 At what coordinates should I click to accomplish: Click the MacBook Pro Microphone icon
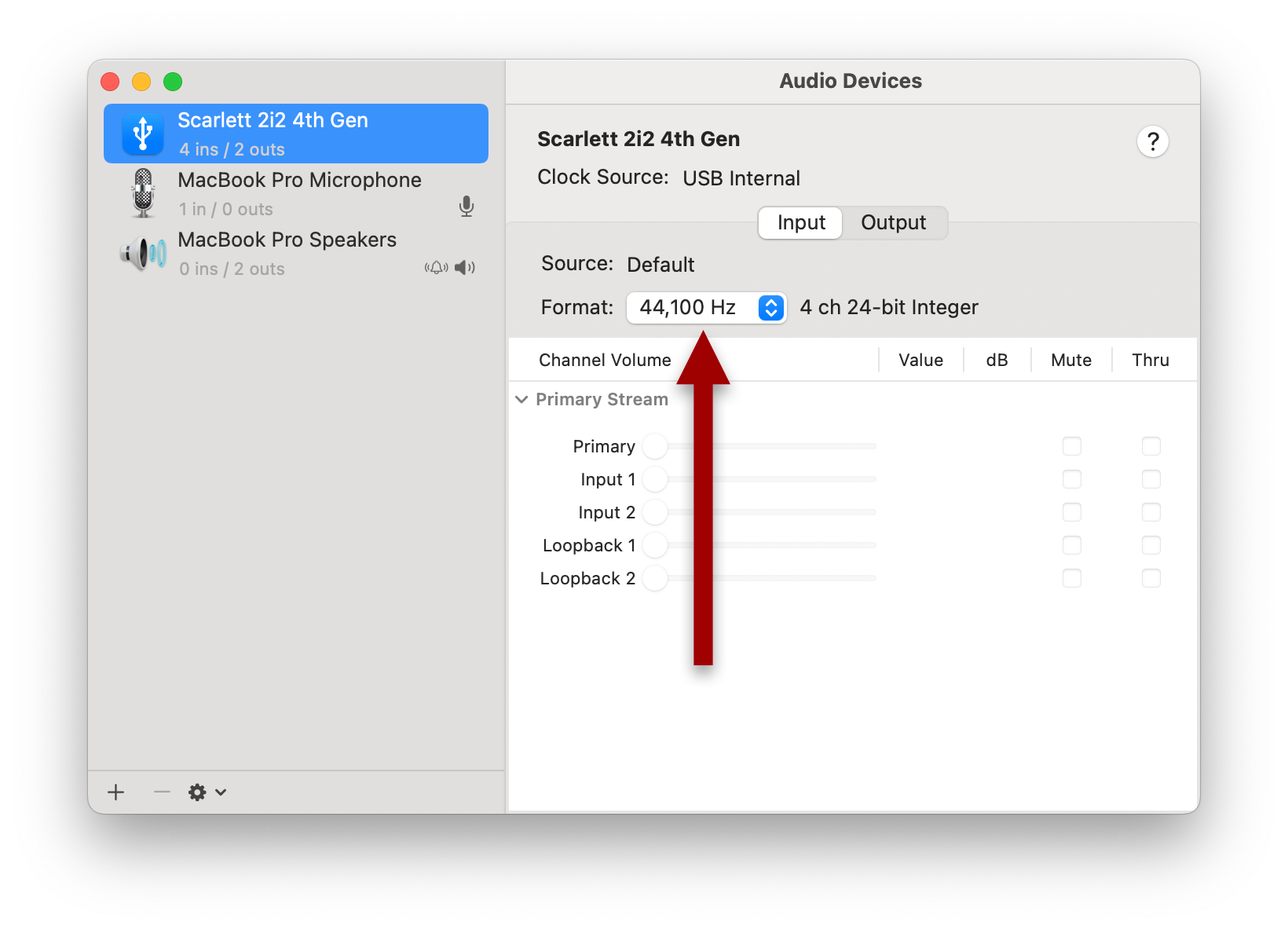[143, 193]
